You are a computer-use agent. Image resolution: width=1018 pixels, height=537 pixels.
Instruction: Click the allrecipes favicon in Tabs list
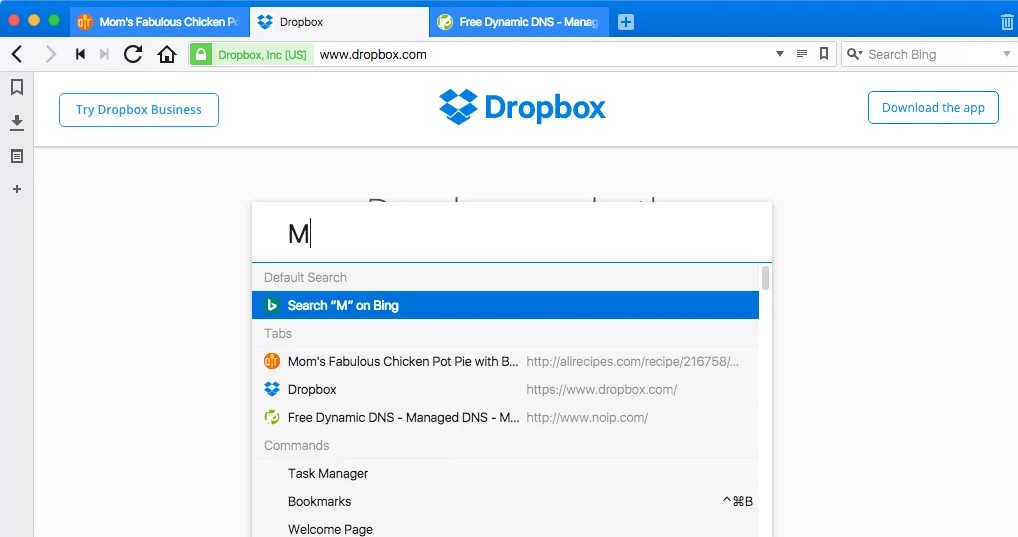pos(272,361)
